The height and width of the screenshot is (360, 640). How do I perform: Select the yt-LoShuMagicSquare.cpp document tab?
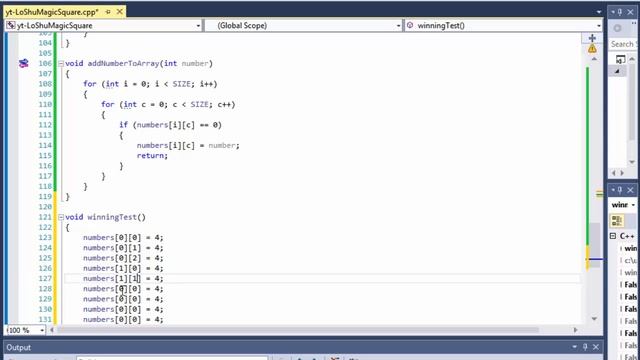pos(52,12)
